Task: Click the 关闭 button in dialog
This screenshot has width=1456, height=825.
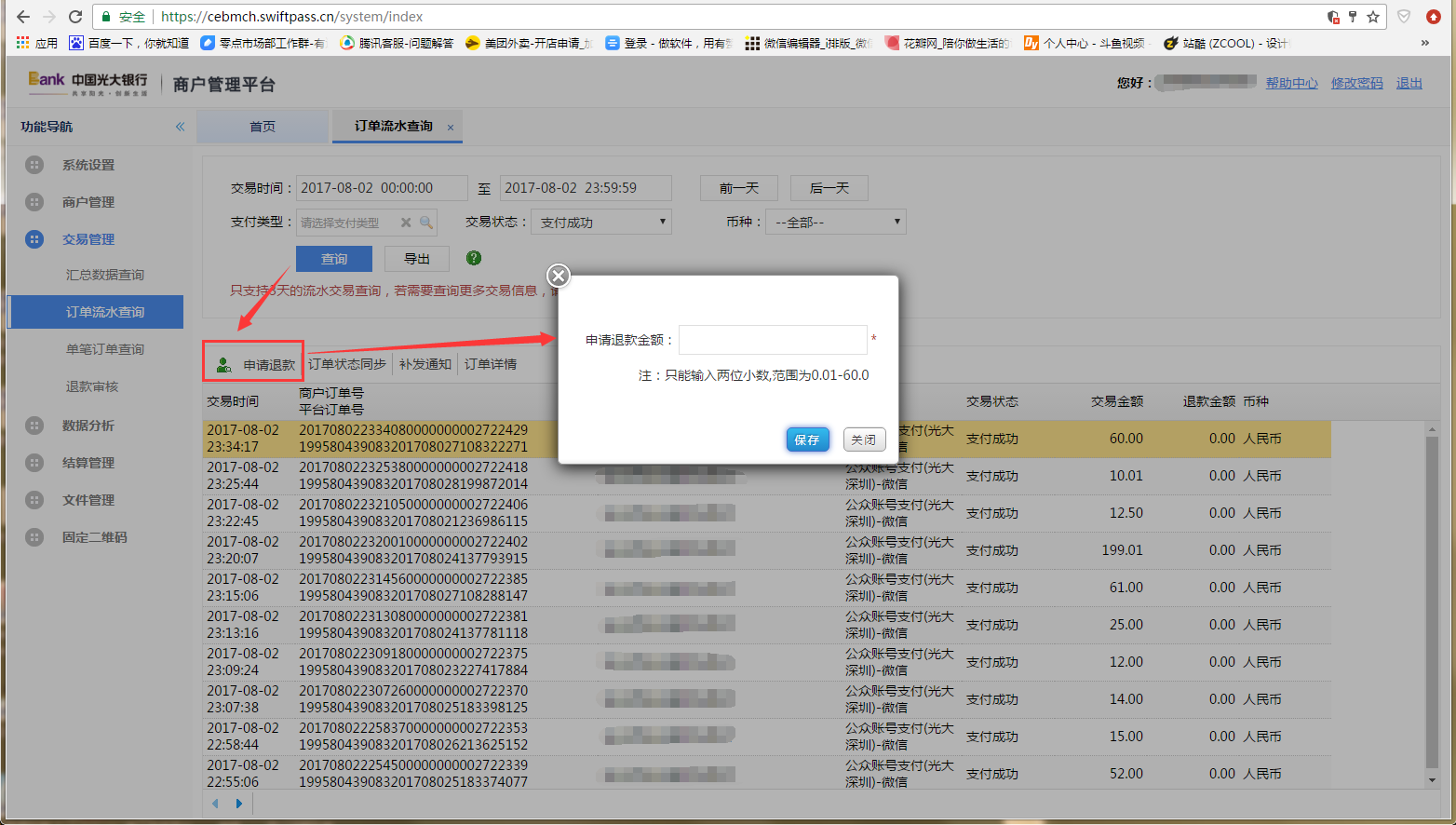Action: (x=864, y=440)
